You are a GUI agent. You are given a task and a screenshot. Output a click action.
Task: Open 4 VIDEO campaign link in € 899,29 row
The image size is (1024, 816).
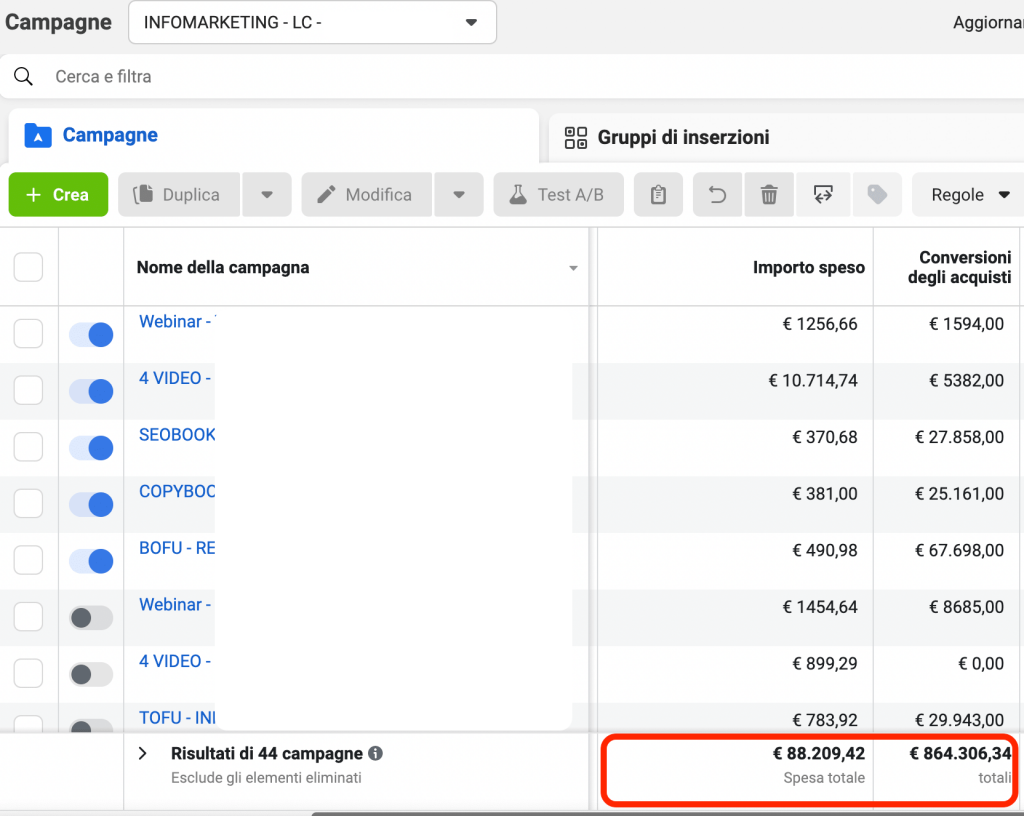(x=175, y=661)
